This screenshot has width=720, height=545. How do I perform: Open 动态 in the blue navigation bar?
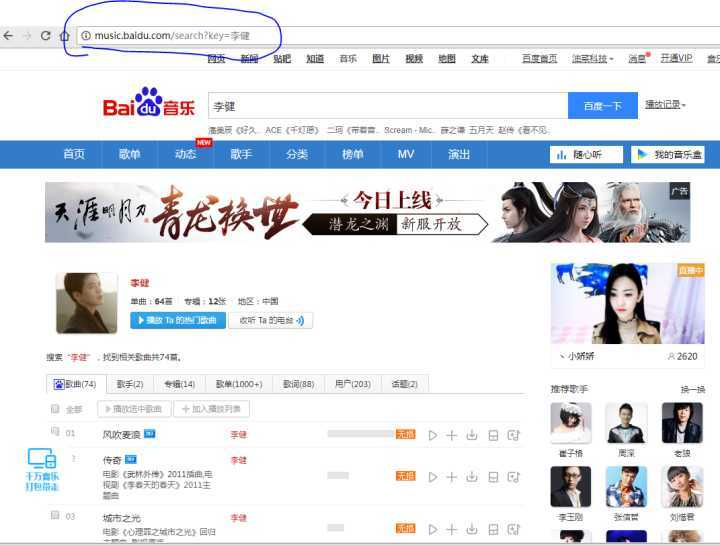185,154
